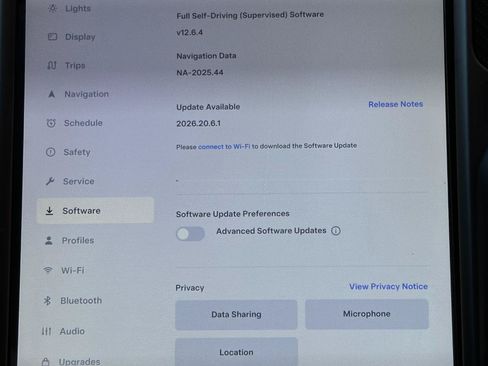Go to Wi-Fi settings in sidebar
This screenshot has height=366, width=488.
[73, 270]
